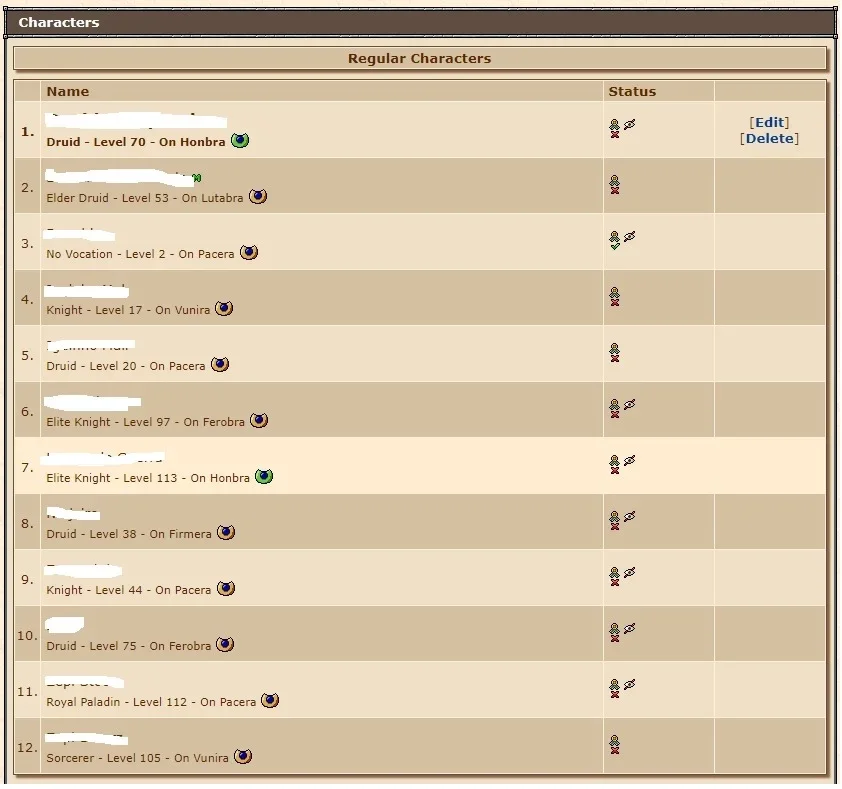The image size is (842, 789).
Task: Click the character status icon in row 7
Action: click(x=614, y=465)
